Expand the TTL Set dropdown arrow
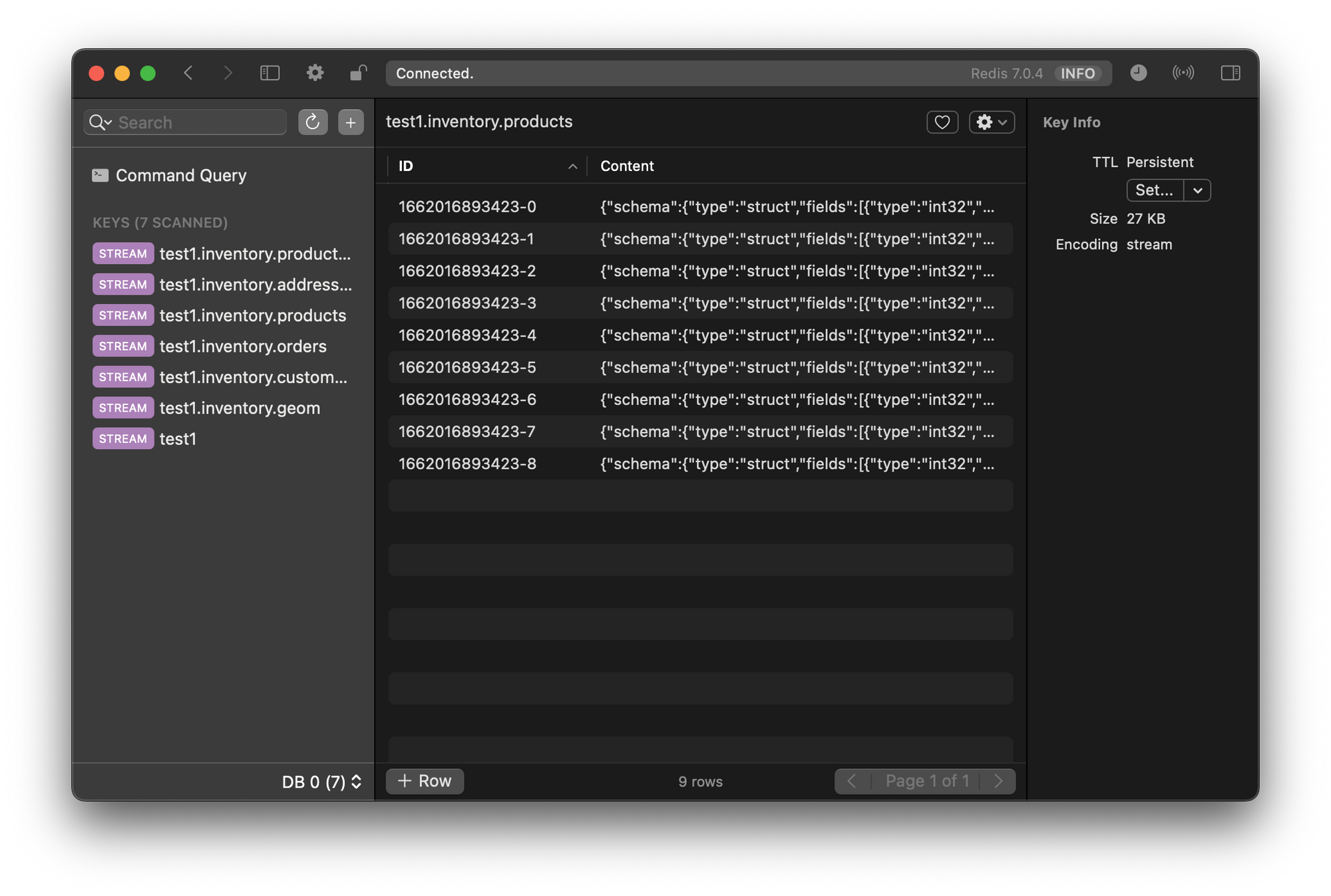Viewport: 1331px width, 896px height. point(1197,190)
